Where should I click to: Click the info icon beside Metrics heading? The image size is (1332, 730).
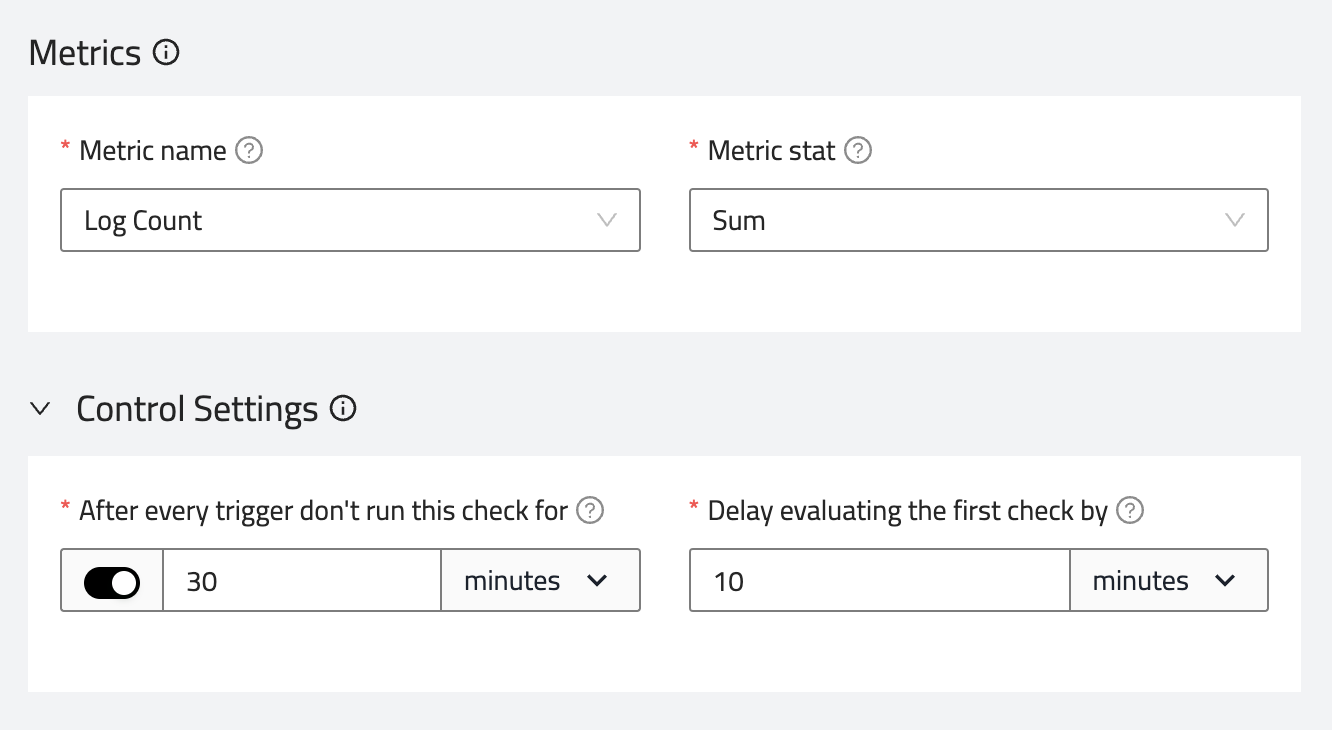coord(166,52)
